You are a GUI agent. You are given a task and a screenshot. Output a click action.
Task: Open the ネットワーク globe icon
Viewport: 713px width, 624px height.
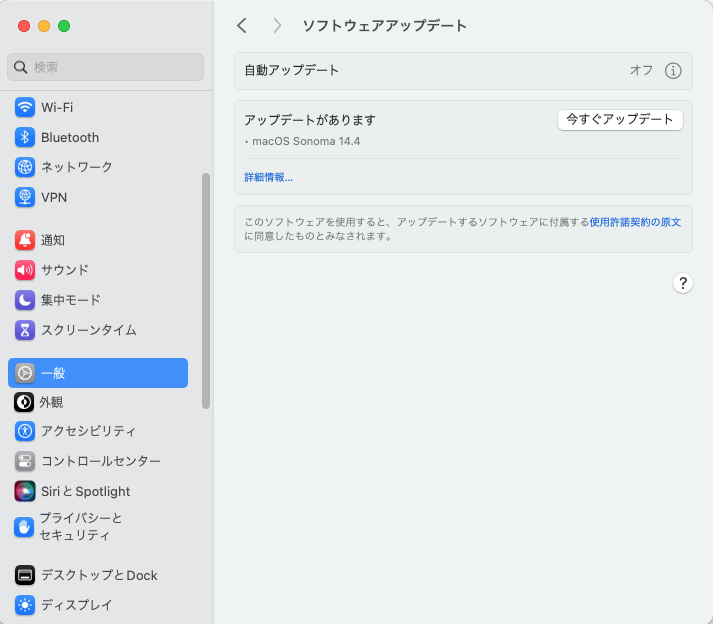25,167
